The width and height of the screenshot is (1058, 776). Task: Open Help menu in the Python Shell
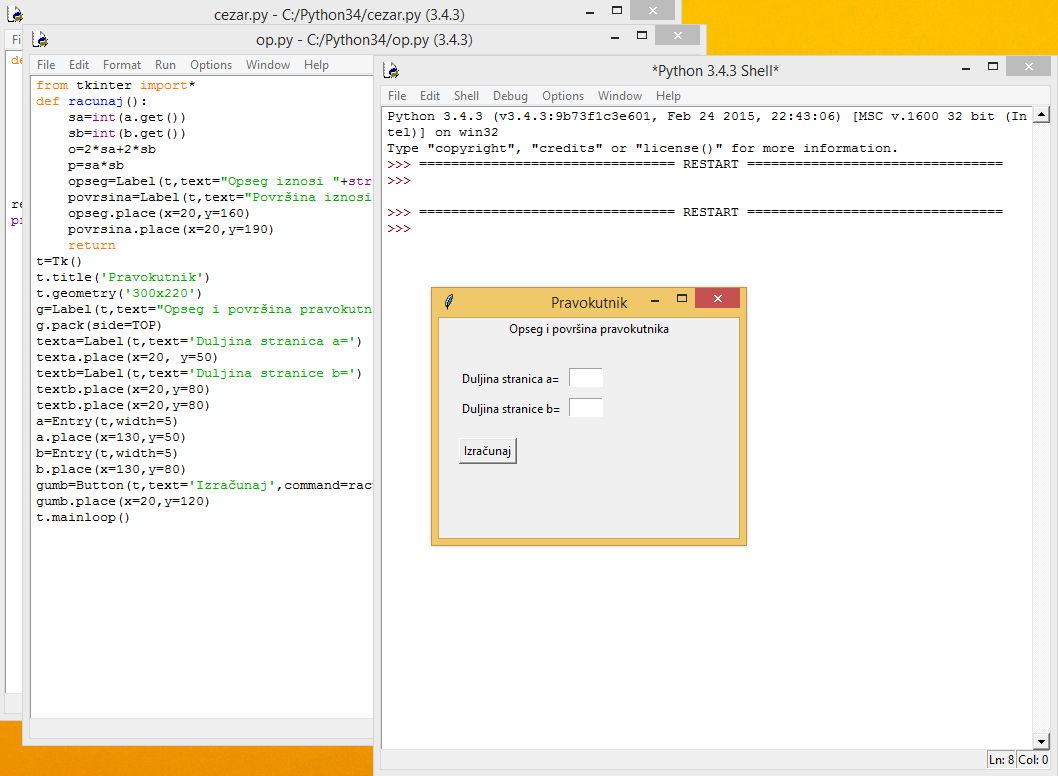[x=668, y=96]
